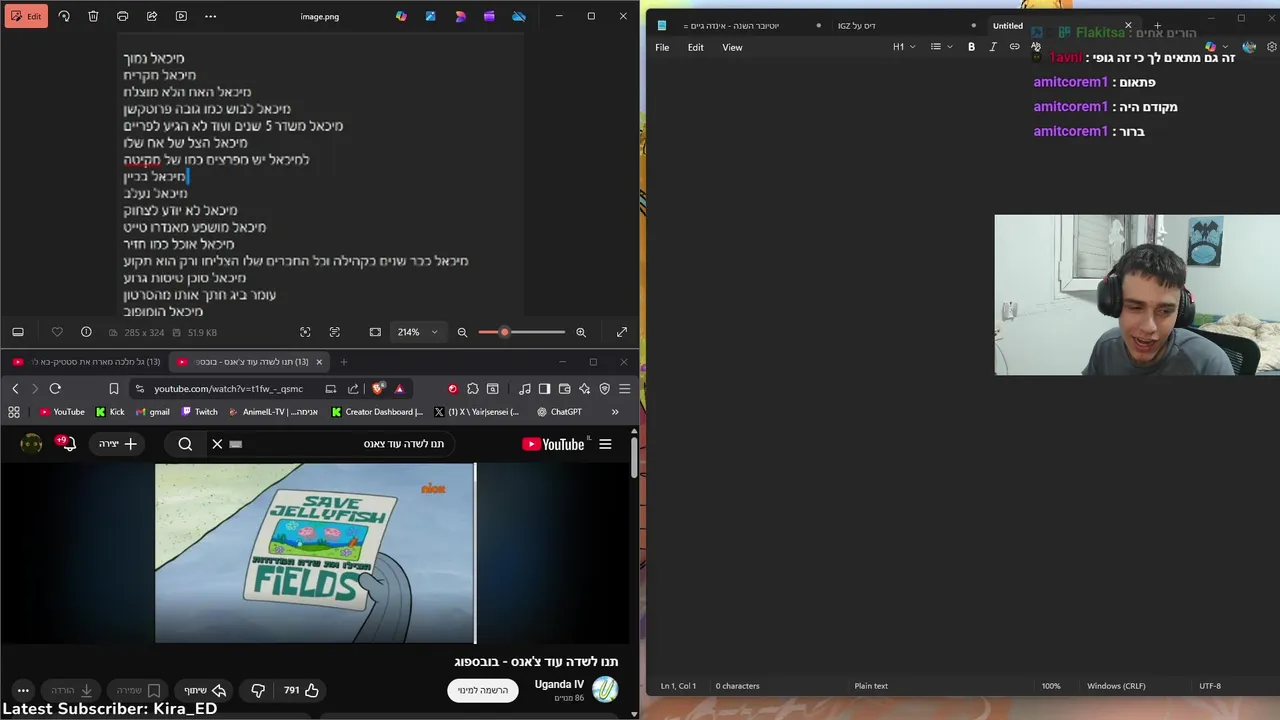Image resolution: width=1280 pixels, height=720 pixels.
Task: Open the Kick bookmark
Action: tap(110, 412)
